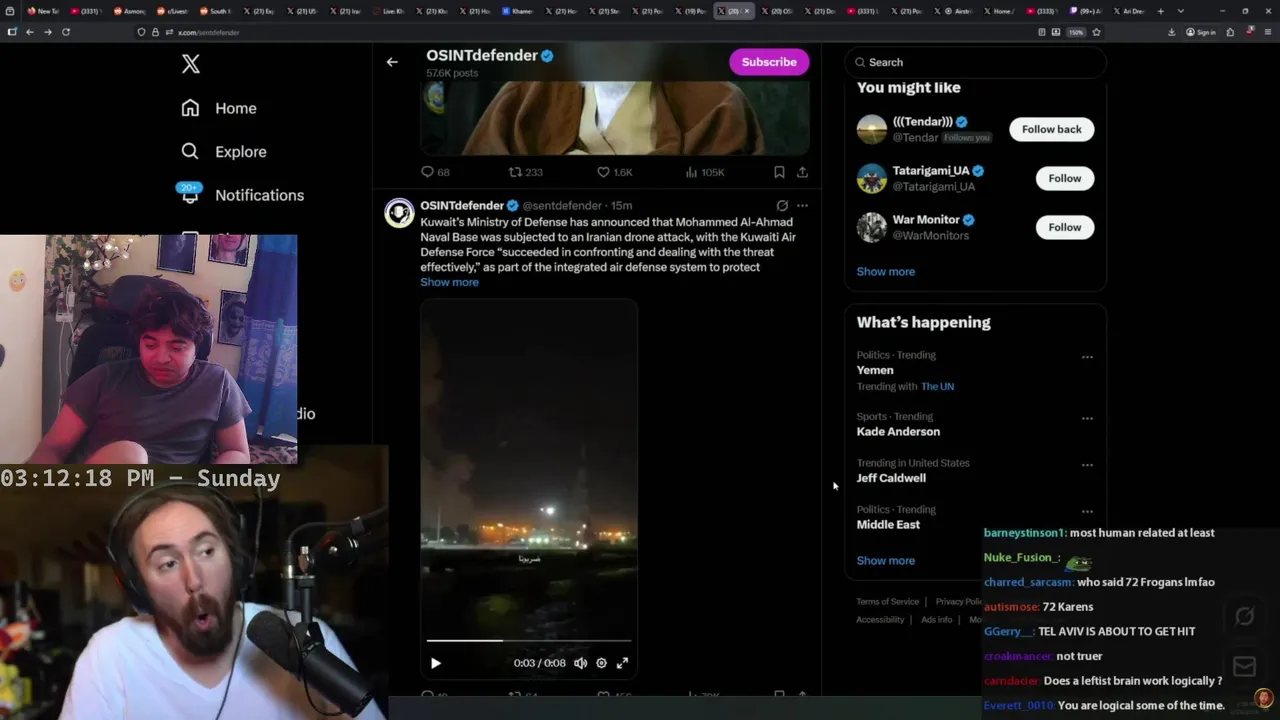Viewport: 1280px width, 720px height.
Task: Open the Yemen trending topic
Action: click(x=875, y=370)
